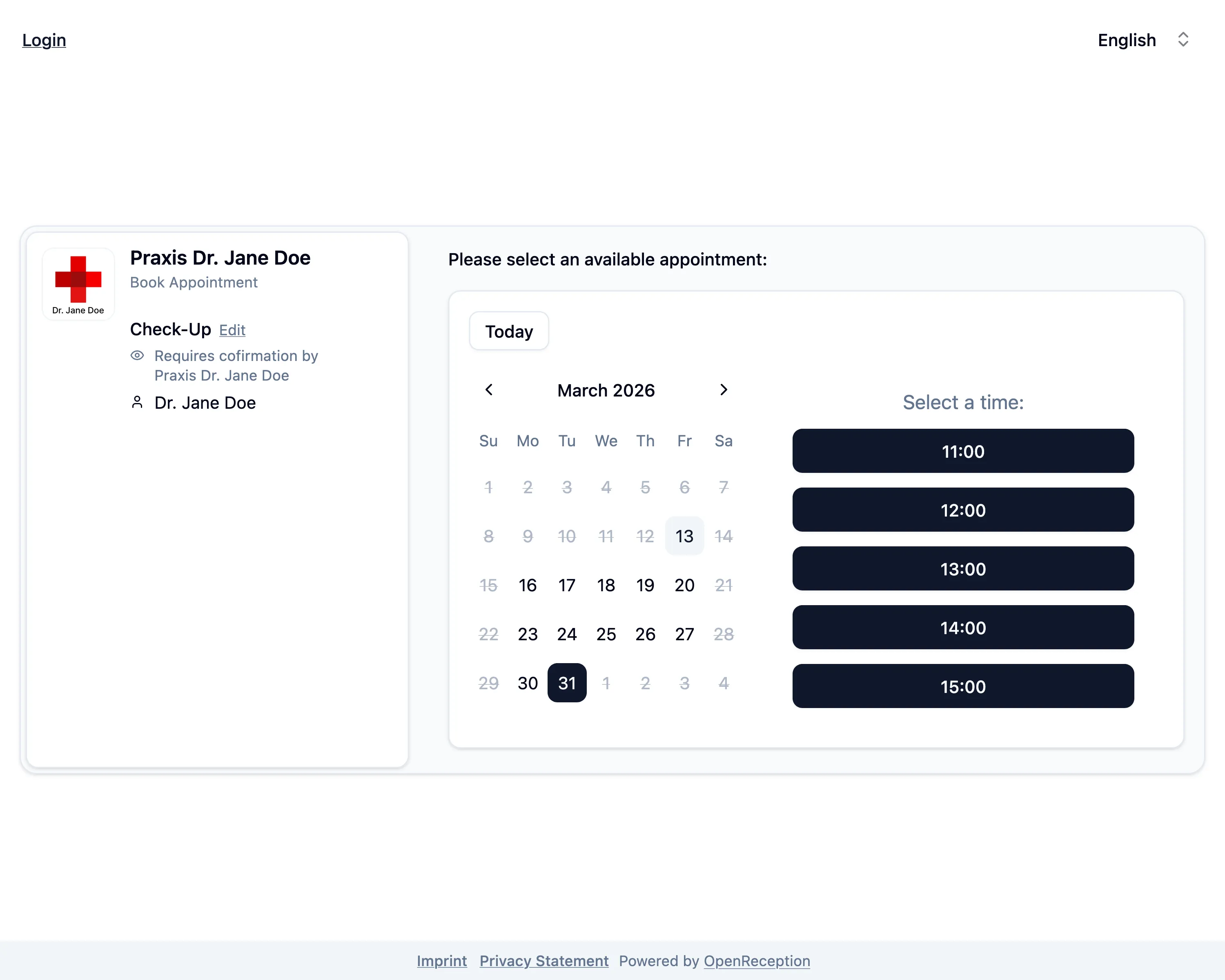
Task: Click the person icon beside Dr. Jane Doe
Action: click(138, 402)
